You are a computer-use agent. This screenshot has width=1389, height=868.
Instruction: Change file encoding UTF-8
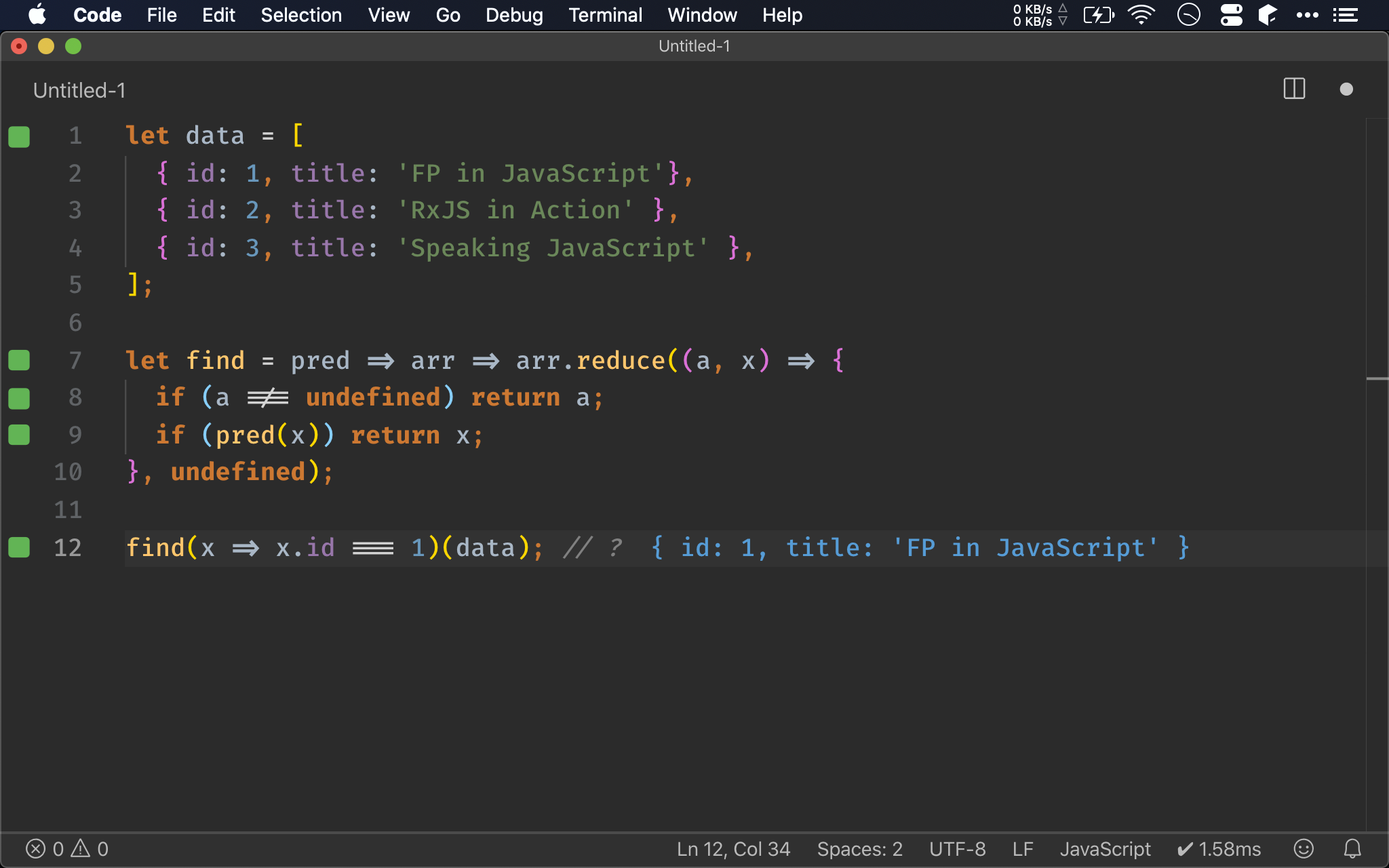(957, 849)
